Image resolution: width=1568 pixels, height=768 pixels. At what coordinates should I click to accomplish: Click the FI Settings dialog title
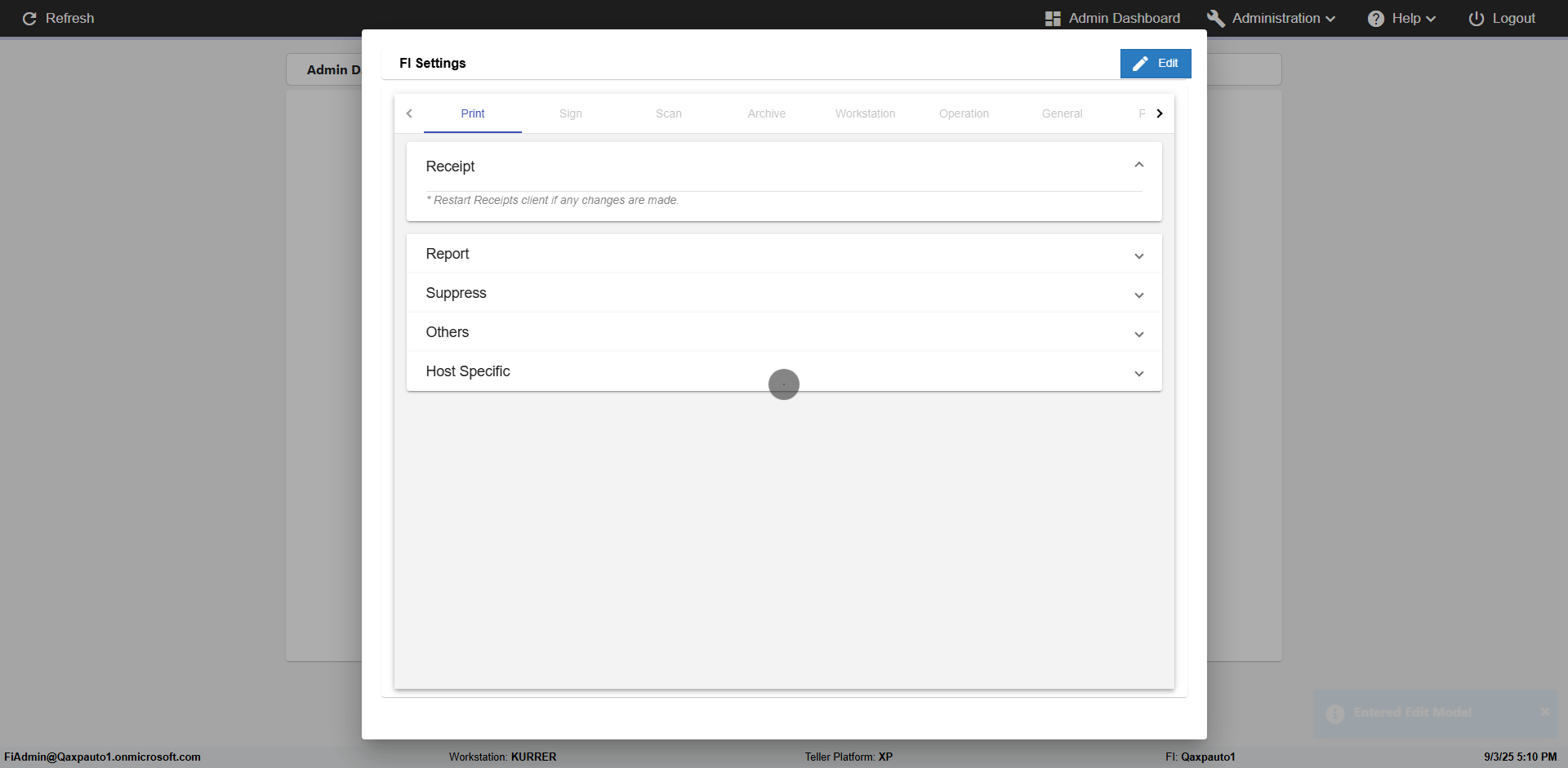[433, 64]
